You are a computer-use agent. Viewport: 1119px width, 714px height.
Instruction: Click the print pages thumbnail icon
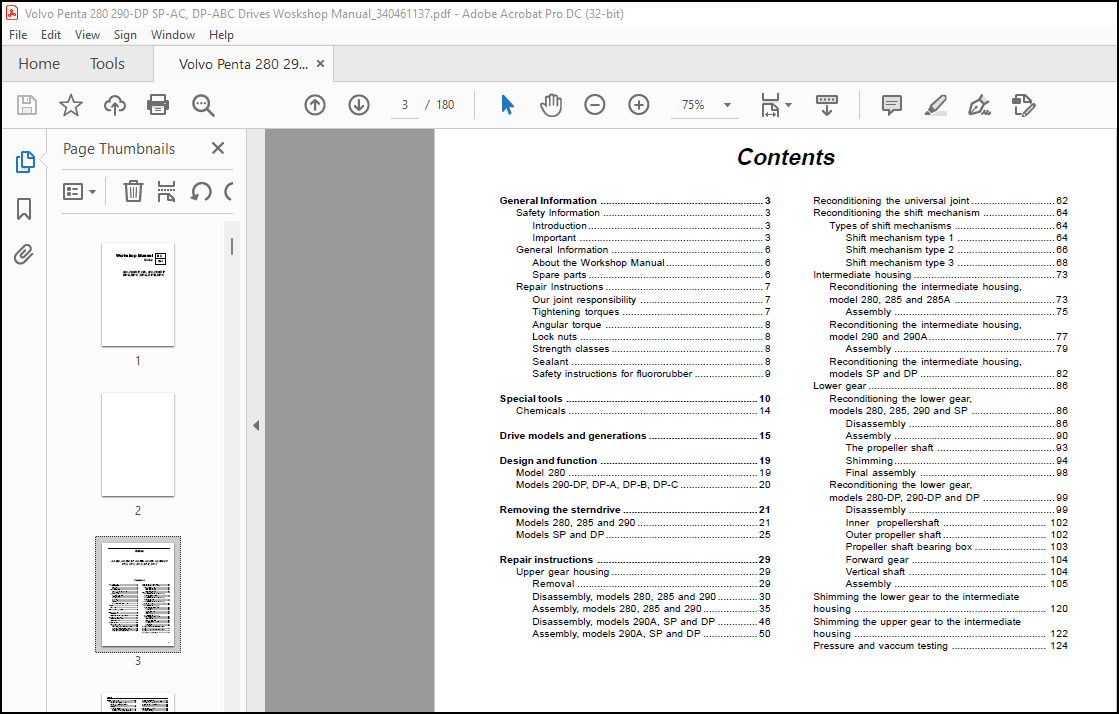pos(166,191)
